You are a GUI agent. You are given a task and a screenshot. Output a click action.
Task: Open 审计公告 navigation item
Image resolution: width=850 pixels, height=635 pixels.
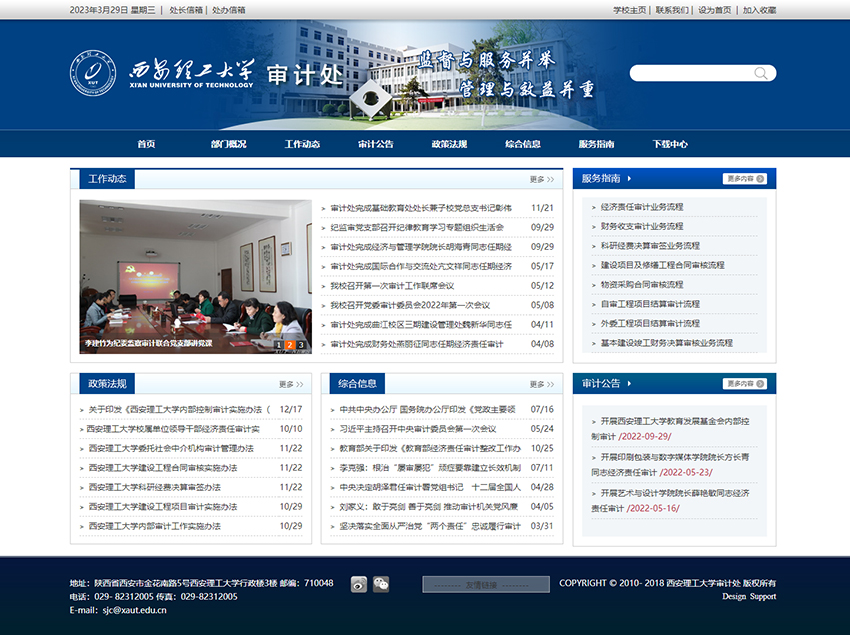tap(376, 144)
